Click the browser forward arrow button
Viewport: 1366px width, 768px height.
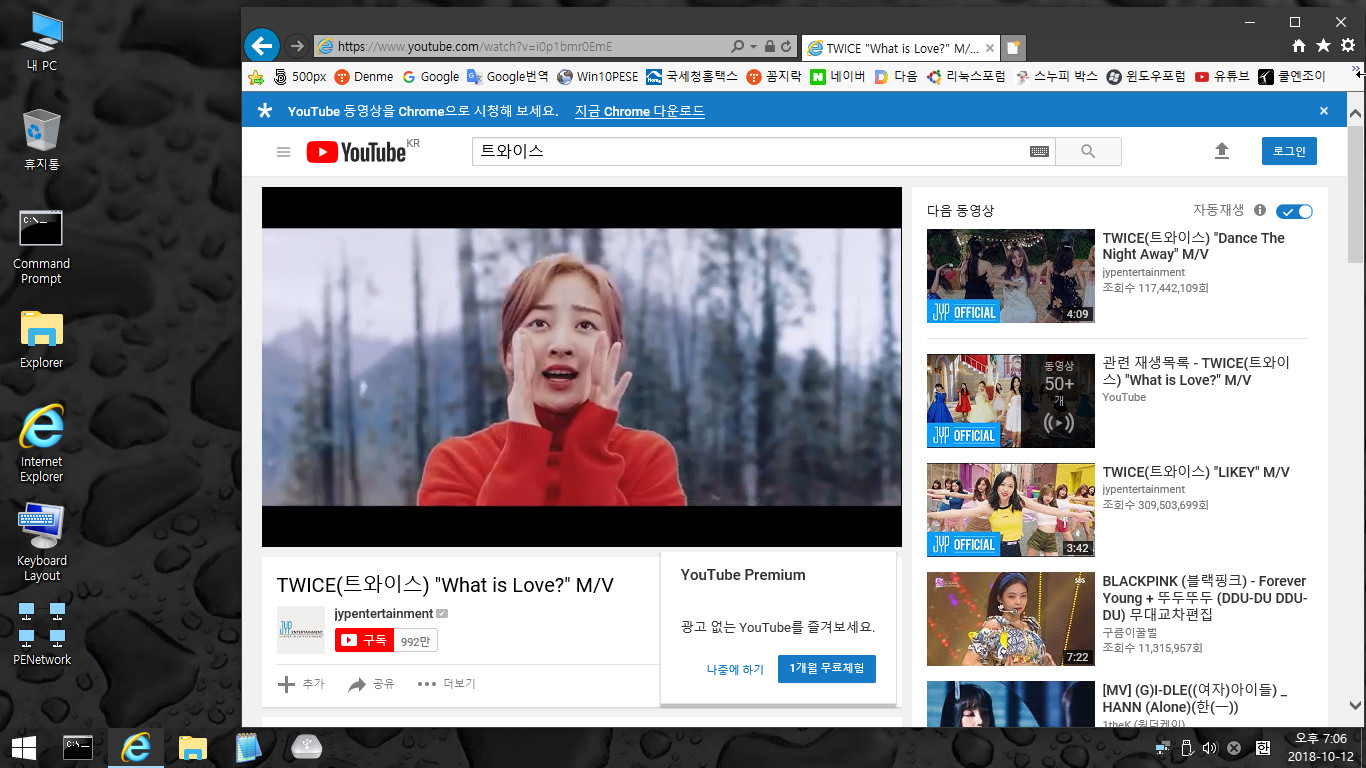pyautogui.click(x=297, y=46)
